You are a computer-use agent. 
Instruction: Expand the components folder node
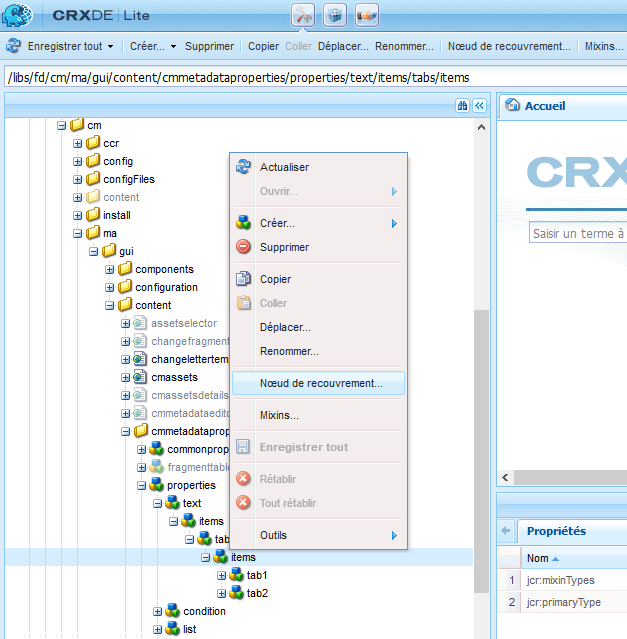(110, 269)
